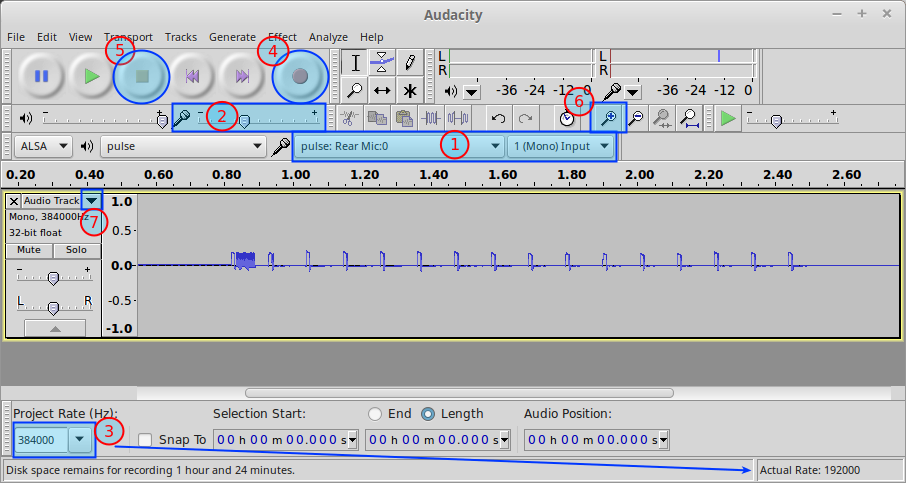
Task: Toggle the track Solo button
Action: [76, 250]
